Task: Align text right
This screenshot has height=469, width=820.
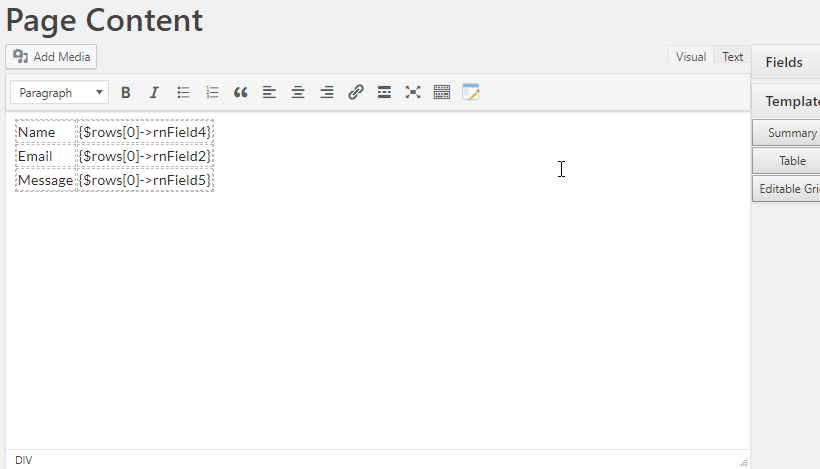Action: (x=327, y=93)
